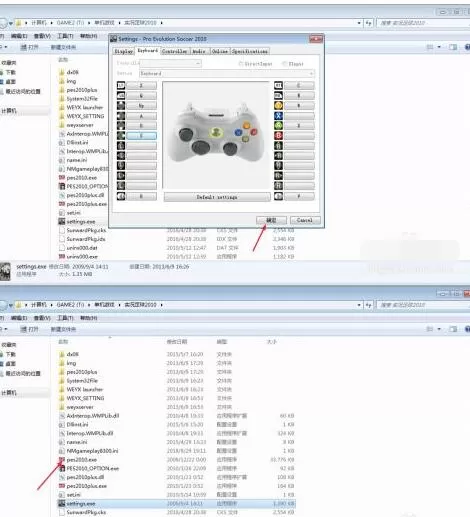Open the address history dropdown in lower Explorer
470x517 pixels.
coord(359,305)
